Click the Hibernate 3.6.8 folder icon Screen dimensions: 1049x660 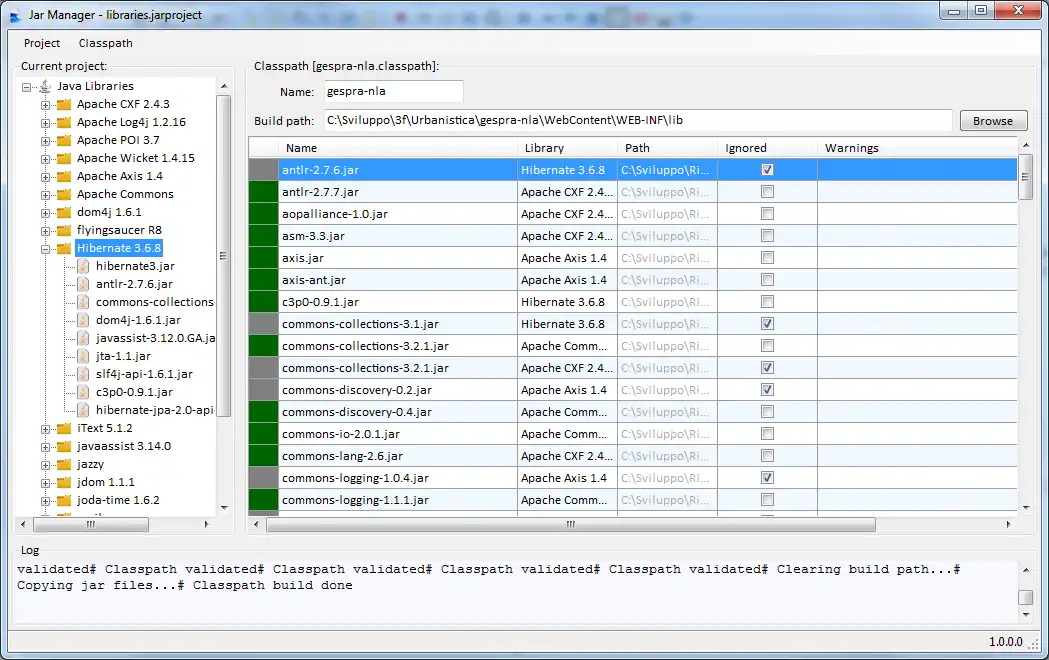coord(64,249)
